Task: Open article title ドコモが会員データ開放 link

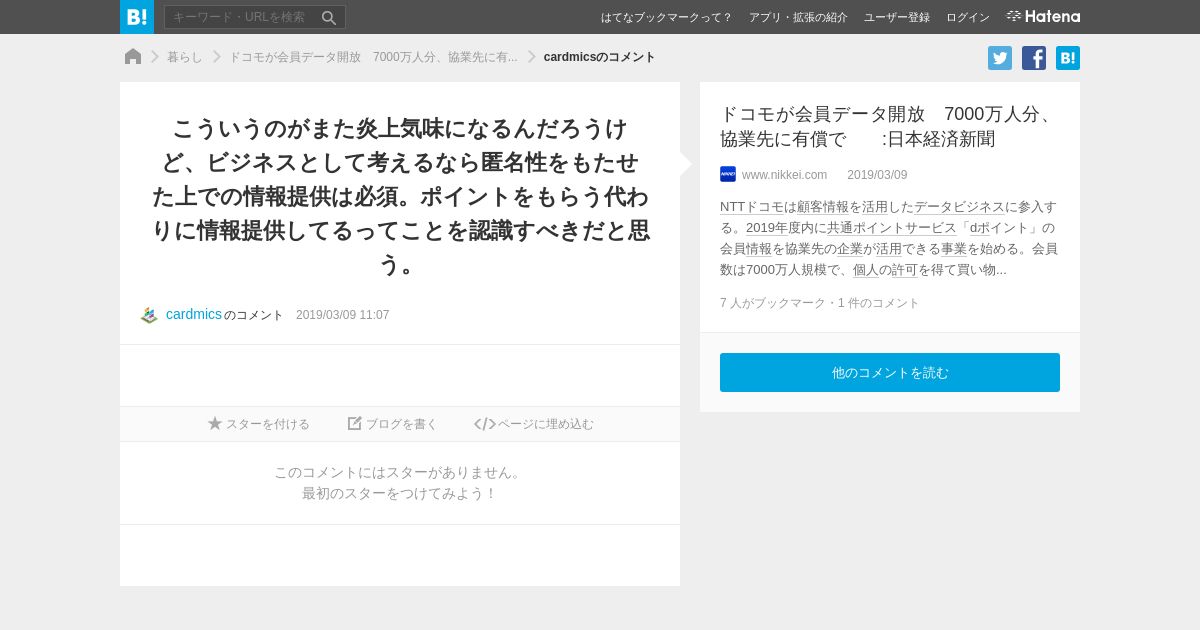Action: (890, 126)
